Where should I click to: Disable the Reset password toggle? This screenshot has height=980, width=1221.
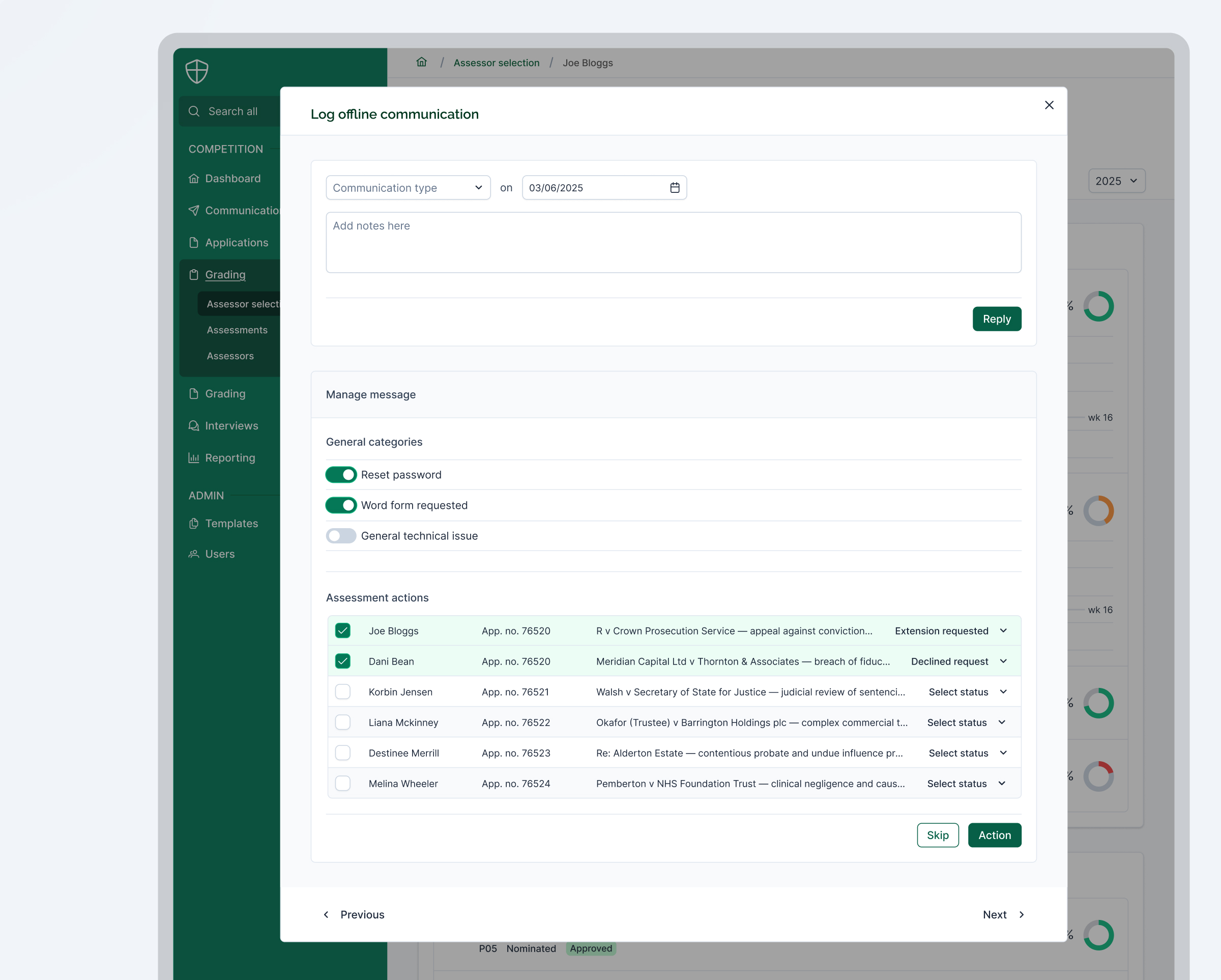341,475
